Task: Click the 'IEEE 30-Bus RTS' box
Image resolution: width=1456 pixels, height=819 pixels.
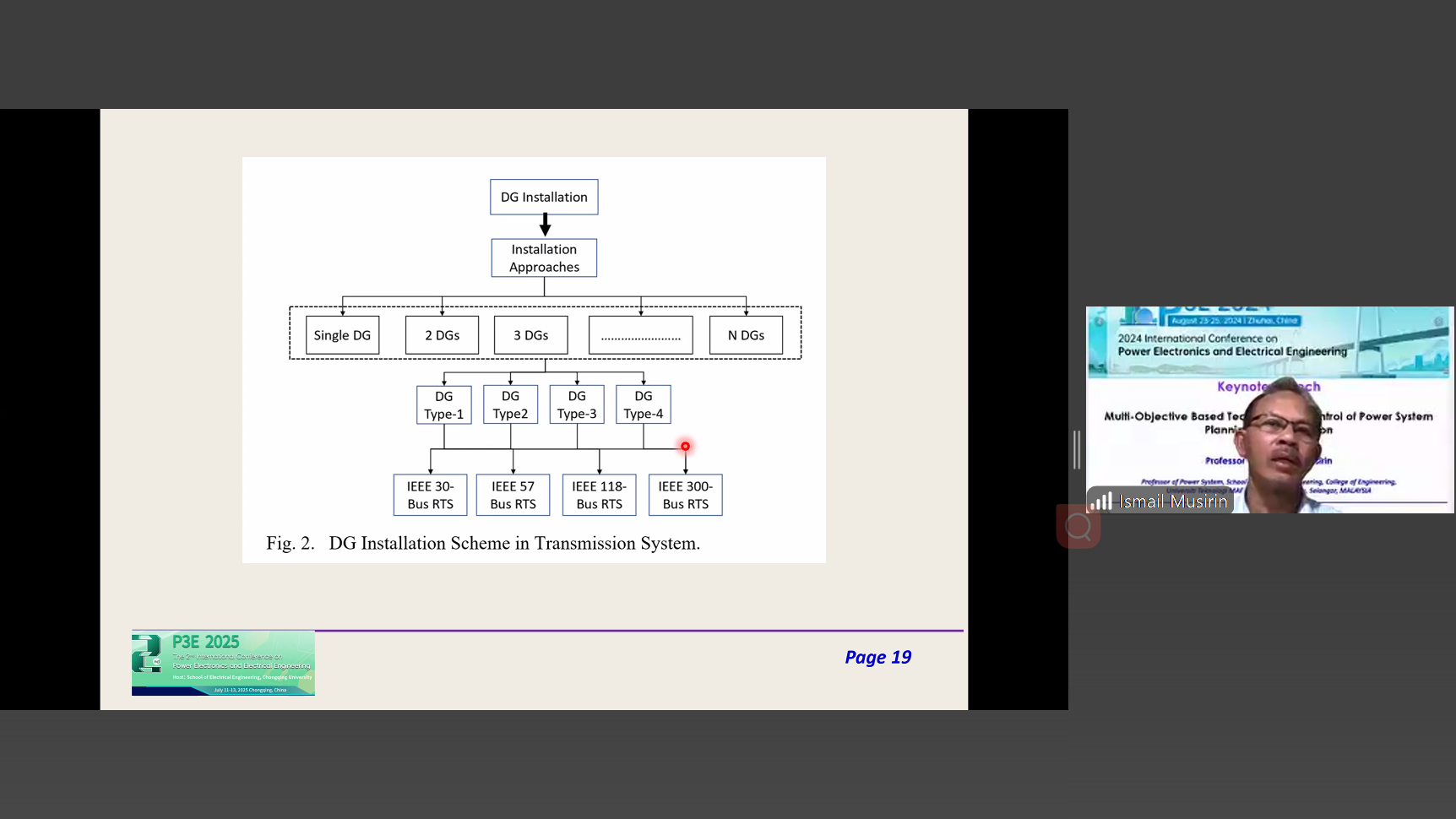Action: (430, 495)
